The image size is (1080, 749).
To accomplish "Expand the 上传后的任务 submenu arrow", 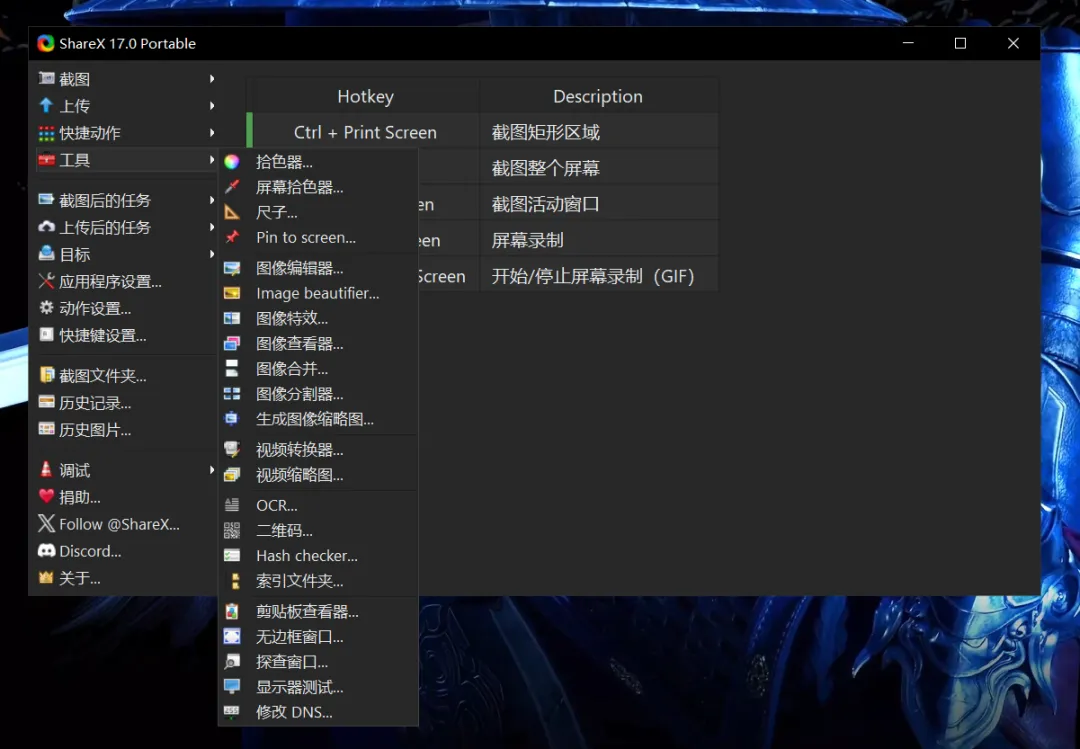I will 212,227.
